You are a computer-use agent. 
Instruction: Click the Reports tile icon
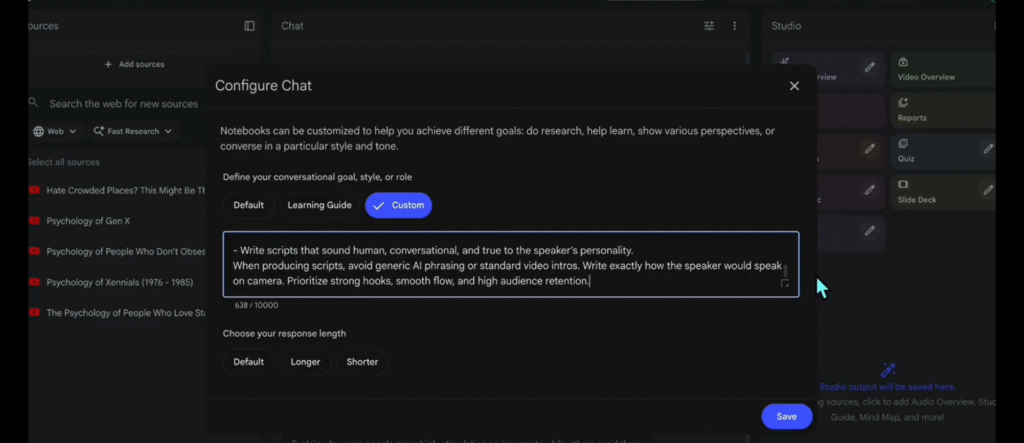tap(903, 103)
